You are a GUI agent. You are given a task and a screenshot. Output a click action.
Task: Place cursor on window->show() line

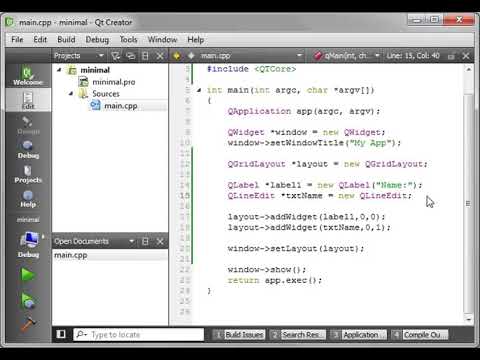pos(267,269)
